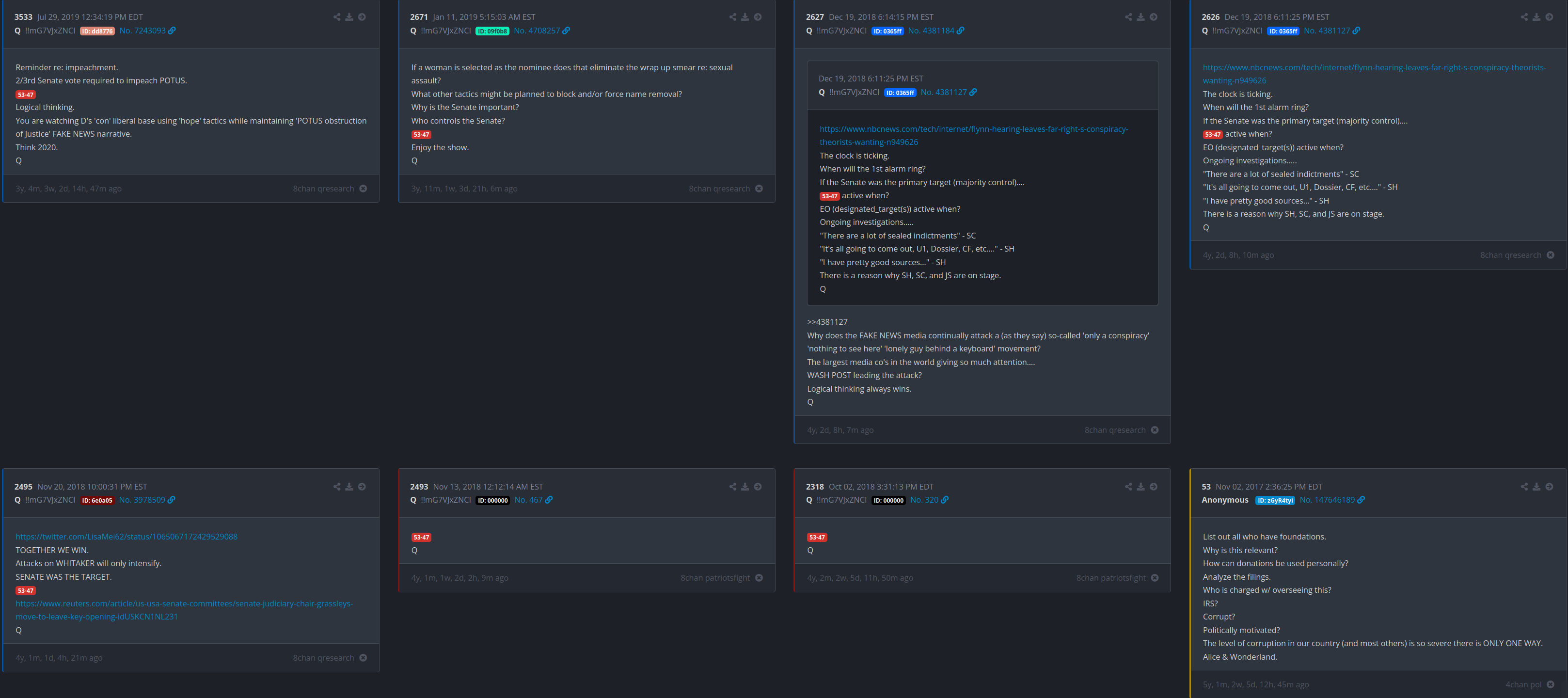Click X icon beside 4chan pol on post 53
Viewport: 1568px width, 698px height.
(1551, 684)
